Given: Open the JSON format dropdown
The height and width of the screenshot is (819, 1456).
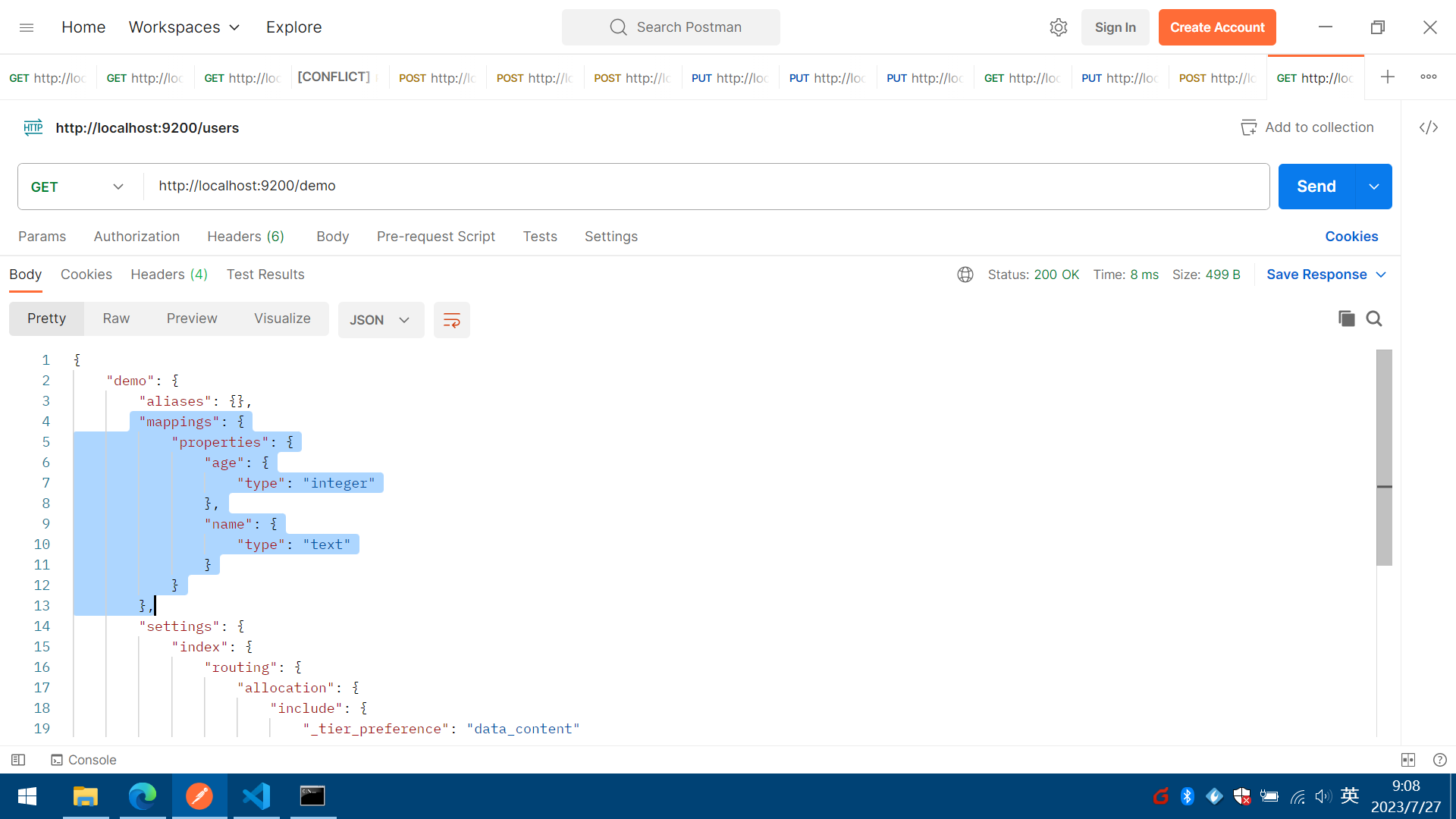Looking at the screenshot, I should (x=380, y=320).
